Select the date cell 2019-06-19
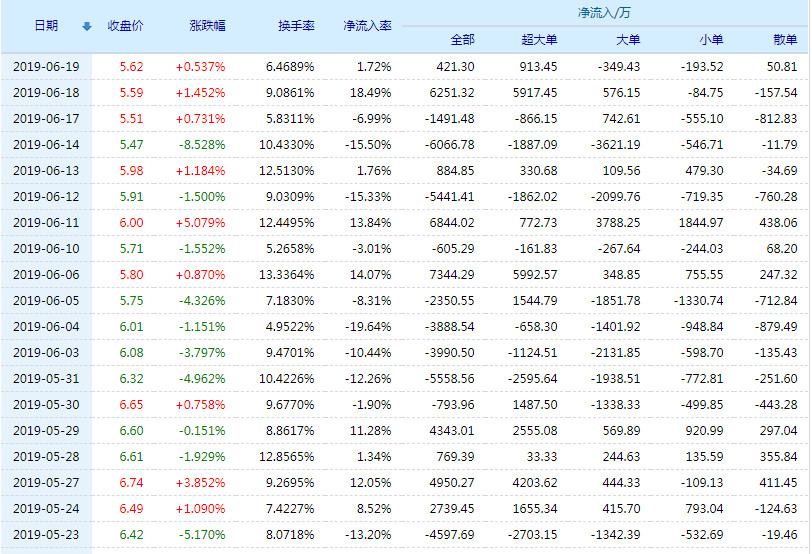The image size is (812, 554). click(x=46, y=67)
